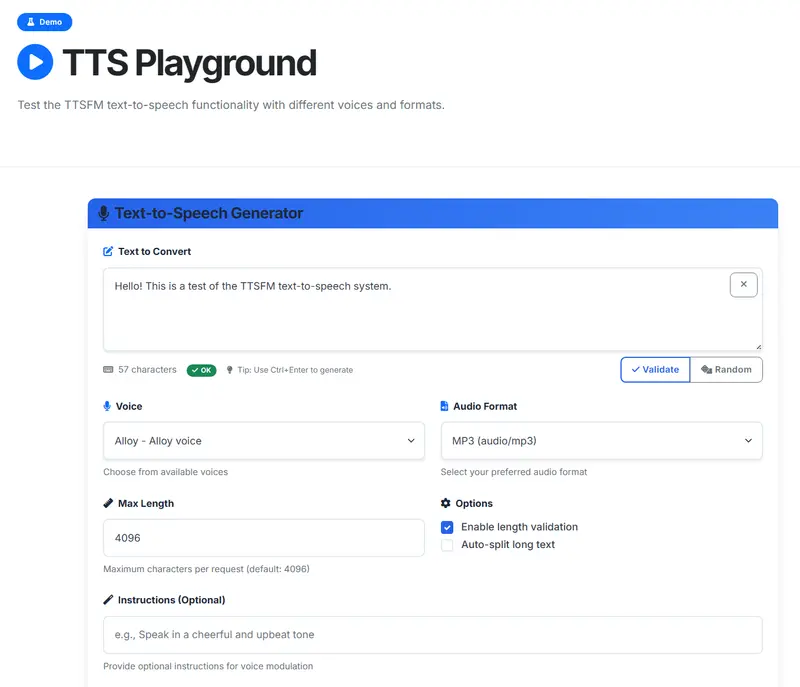Click the gear icon next to Options

(x=446, y=504)
